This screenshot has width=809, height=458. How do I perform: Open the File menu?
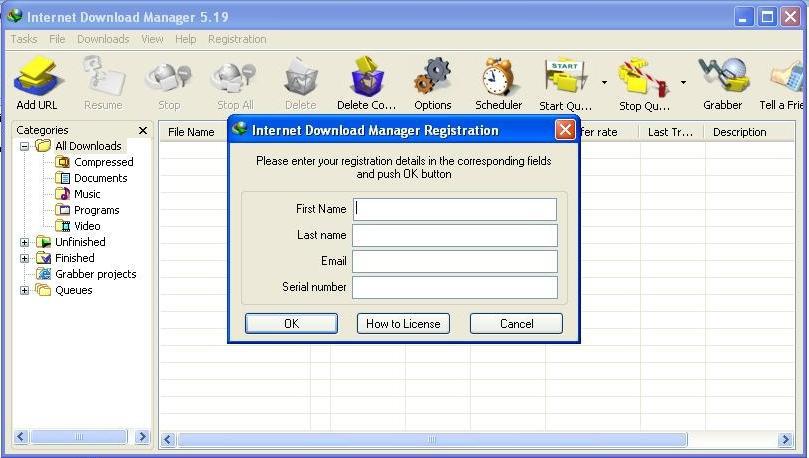(57, 39)
